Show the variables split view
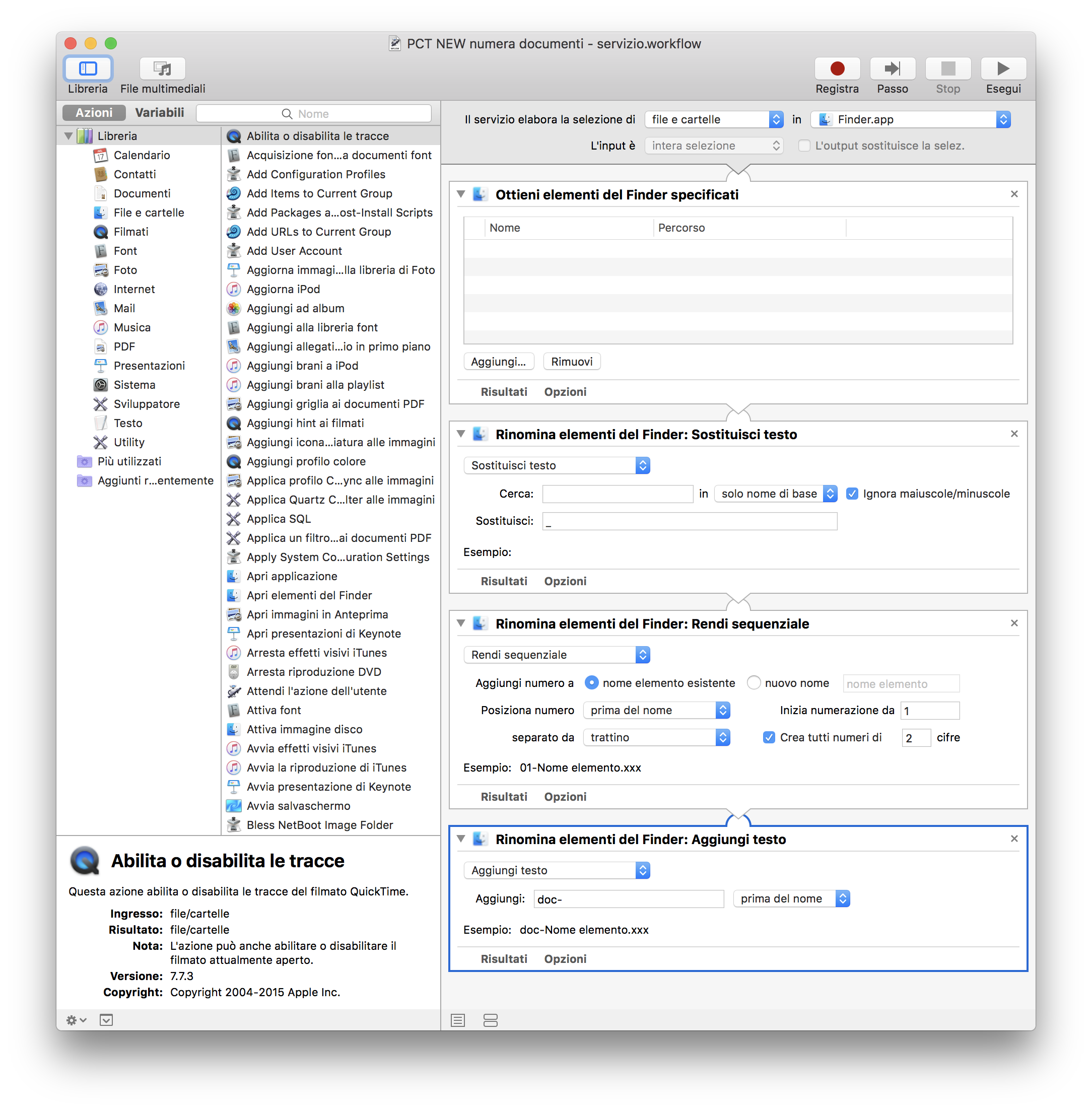 point(491,1020)
